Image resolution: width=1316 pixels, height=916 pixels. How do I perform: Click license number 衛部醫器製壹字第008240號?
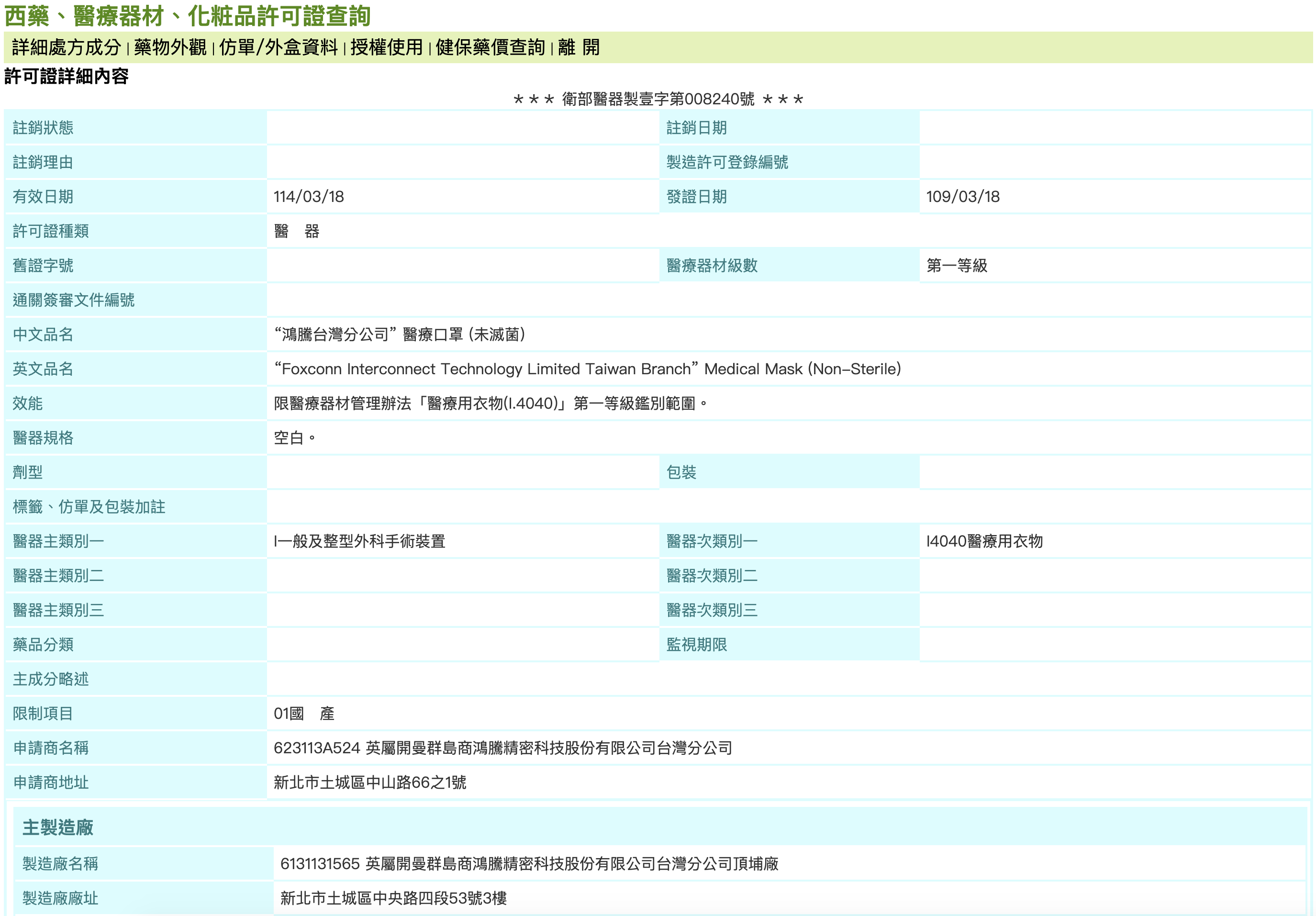[x=658, y=99]
